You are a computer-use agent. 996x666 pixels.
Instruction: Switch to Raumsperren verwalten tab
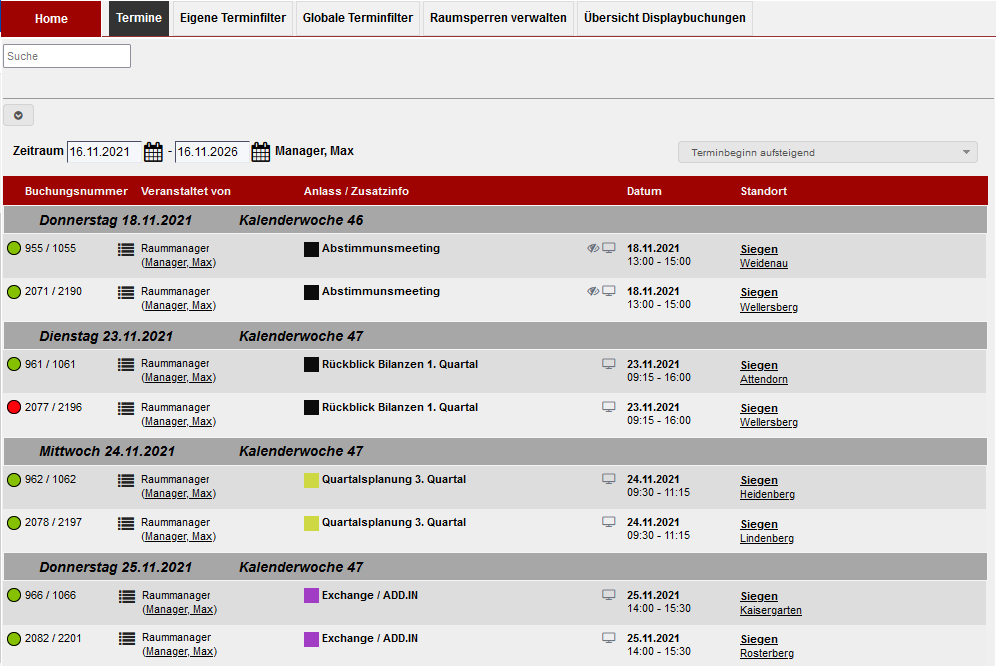click(x=498, y=18)
